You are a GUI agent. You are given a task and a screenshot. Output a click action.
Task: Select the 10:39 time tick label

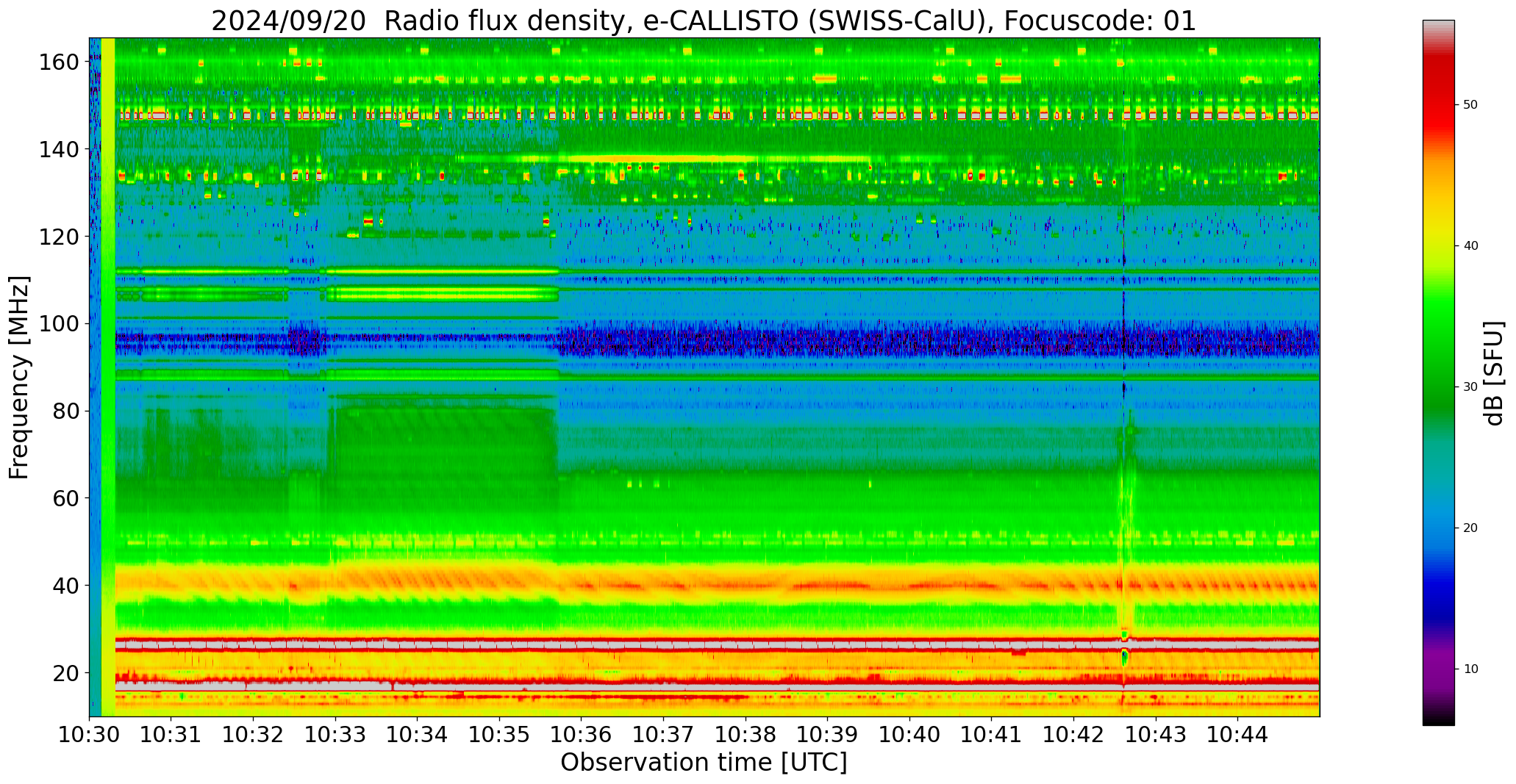pos(828,734)
